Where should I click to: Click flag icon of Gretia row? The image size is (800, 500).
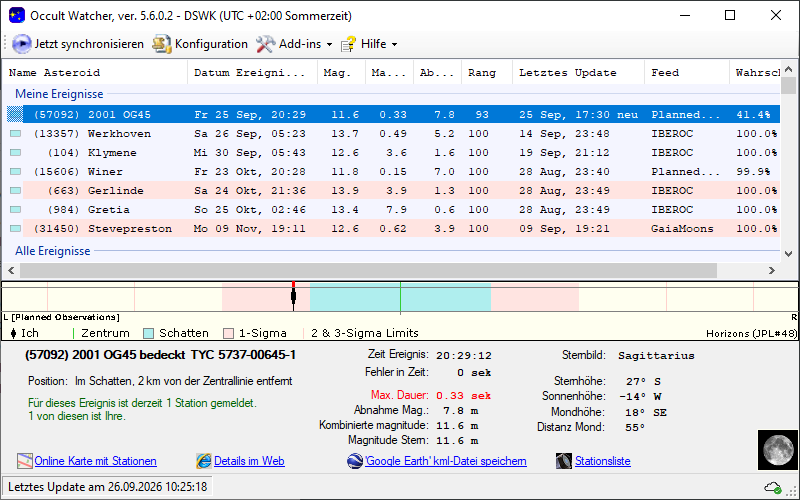click(x=15, y=209)
